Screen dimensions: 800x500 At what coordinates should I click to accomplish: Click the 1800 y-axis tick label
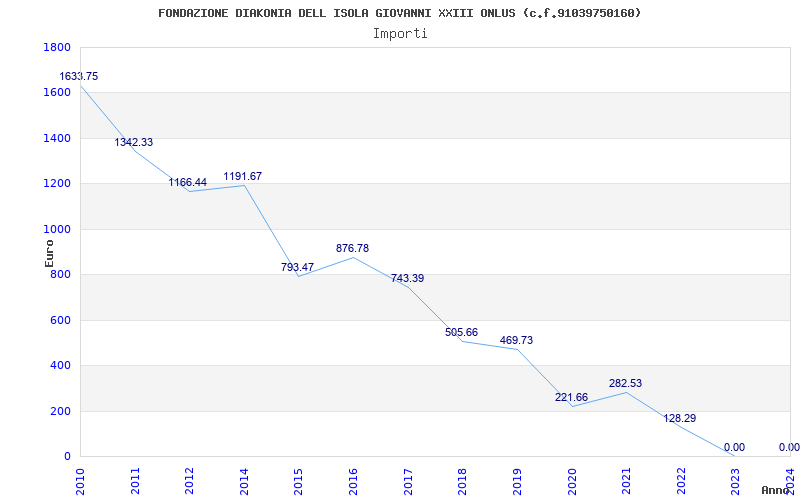pos(57,47)
